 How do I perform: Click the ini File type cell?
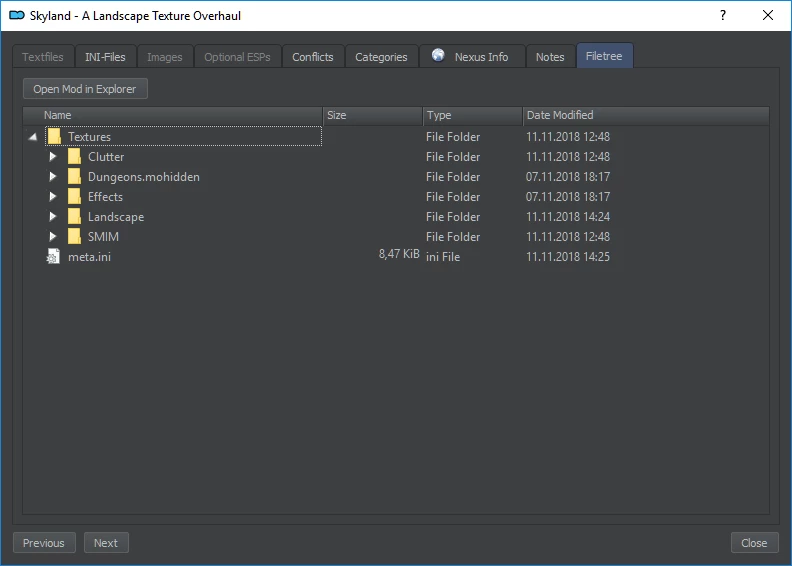pyautogui.click(x=443, y=256)
